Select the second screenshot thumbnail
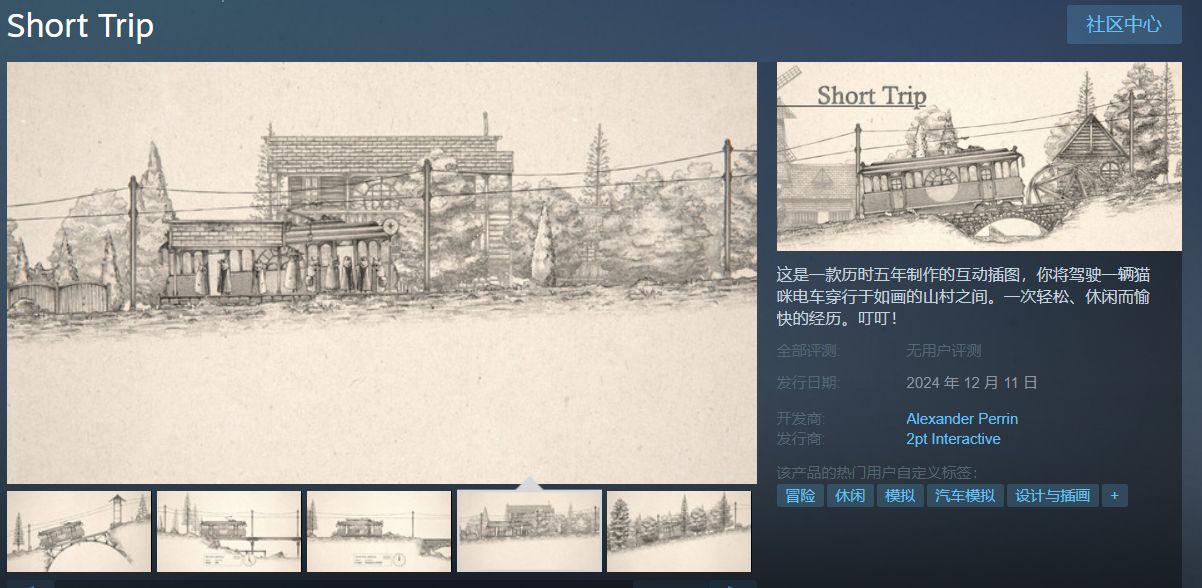This screenshot has height=588, width=1202. coord(229,531)
